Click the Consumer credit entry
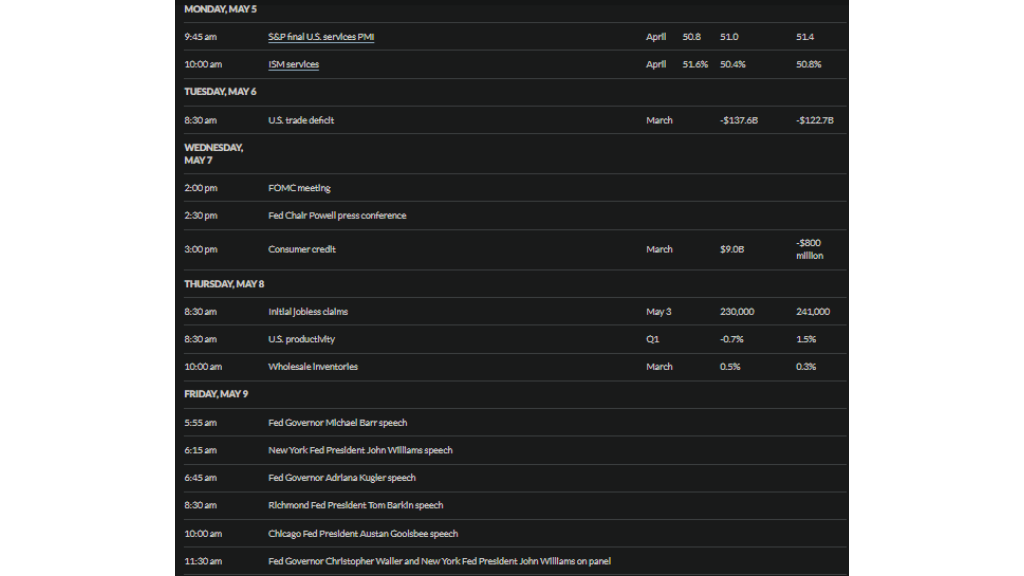1024x576 pixels. 302,249
